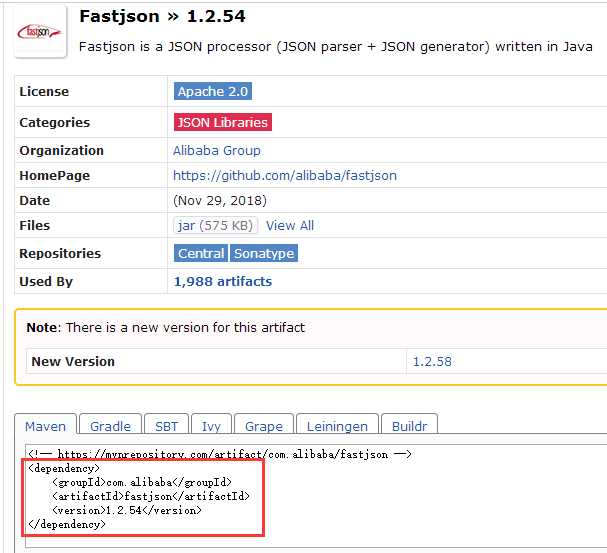The height and width of the screenshot is (553, 607).
Task: Switch to the Maven tab
Action: 45,426
